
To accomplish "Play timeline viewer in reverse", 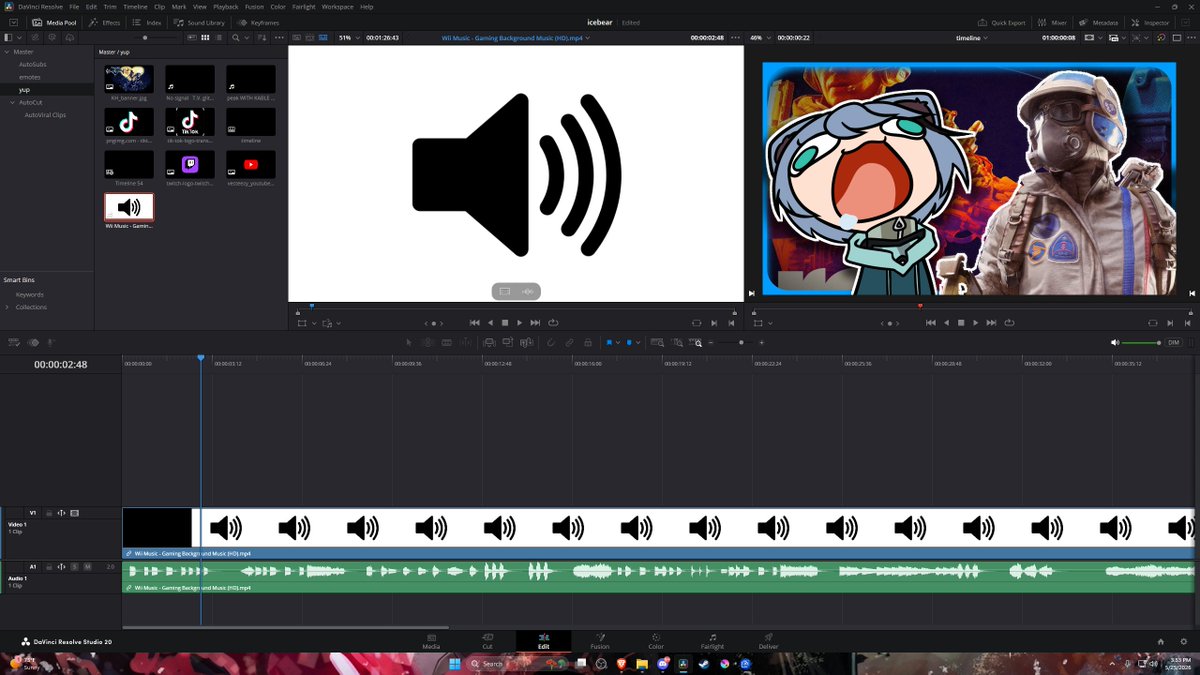I will pos(946,323).
